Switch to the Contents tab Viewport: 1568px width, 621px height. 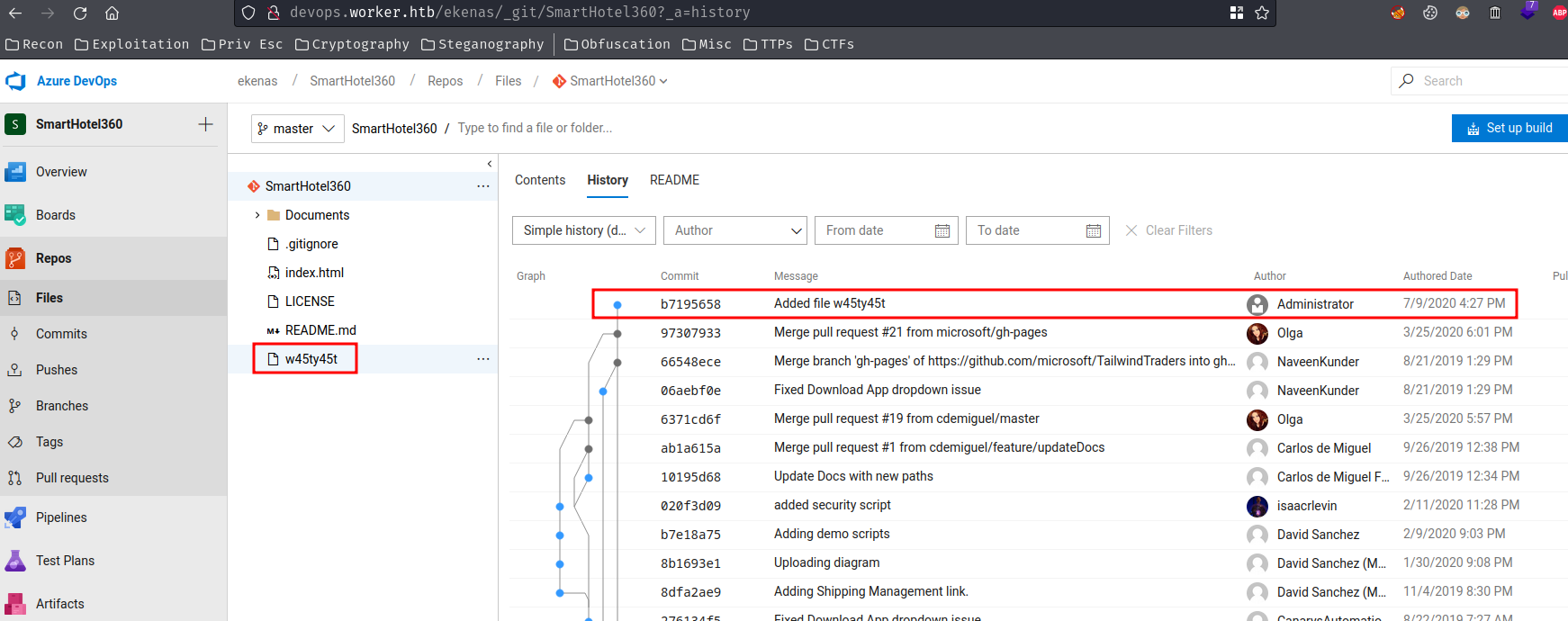(540, 180)
